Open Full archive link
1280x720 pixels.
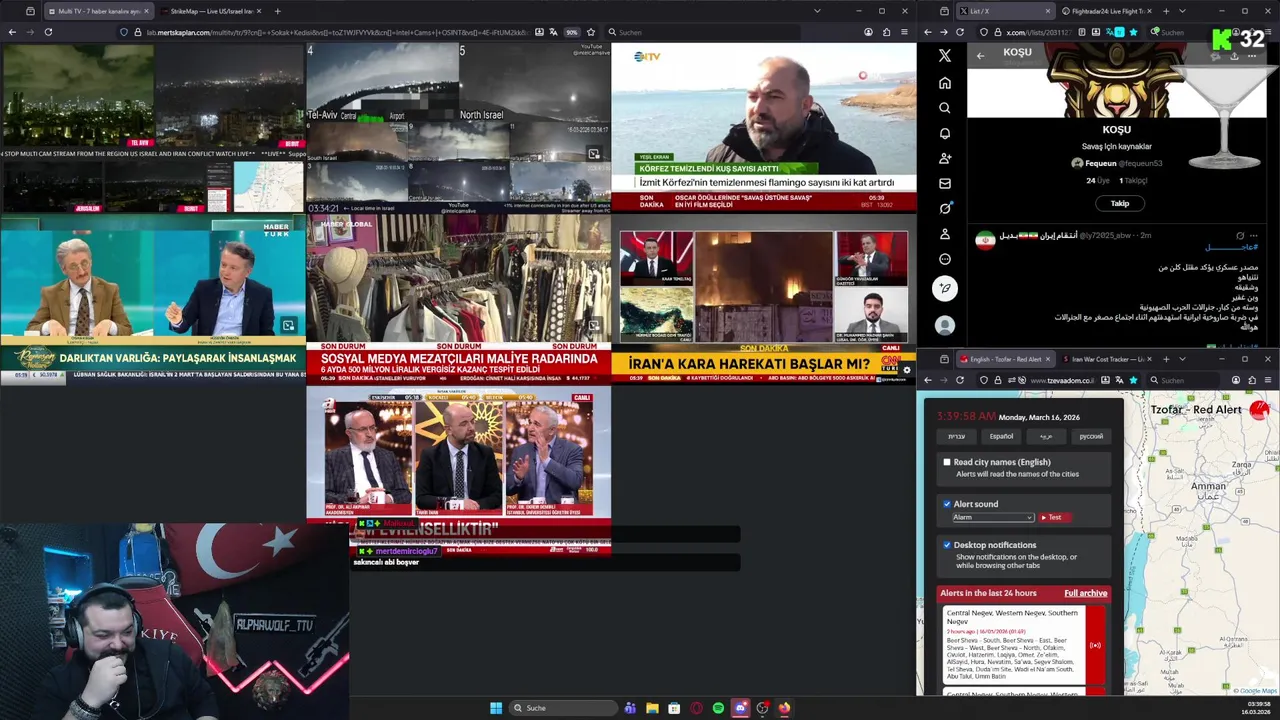(1085, 593)
